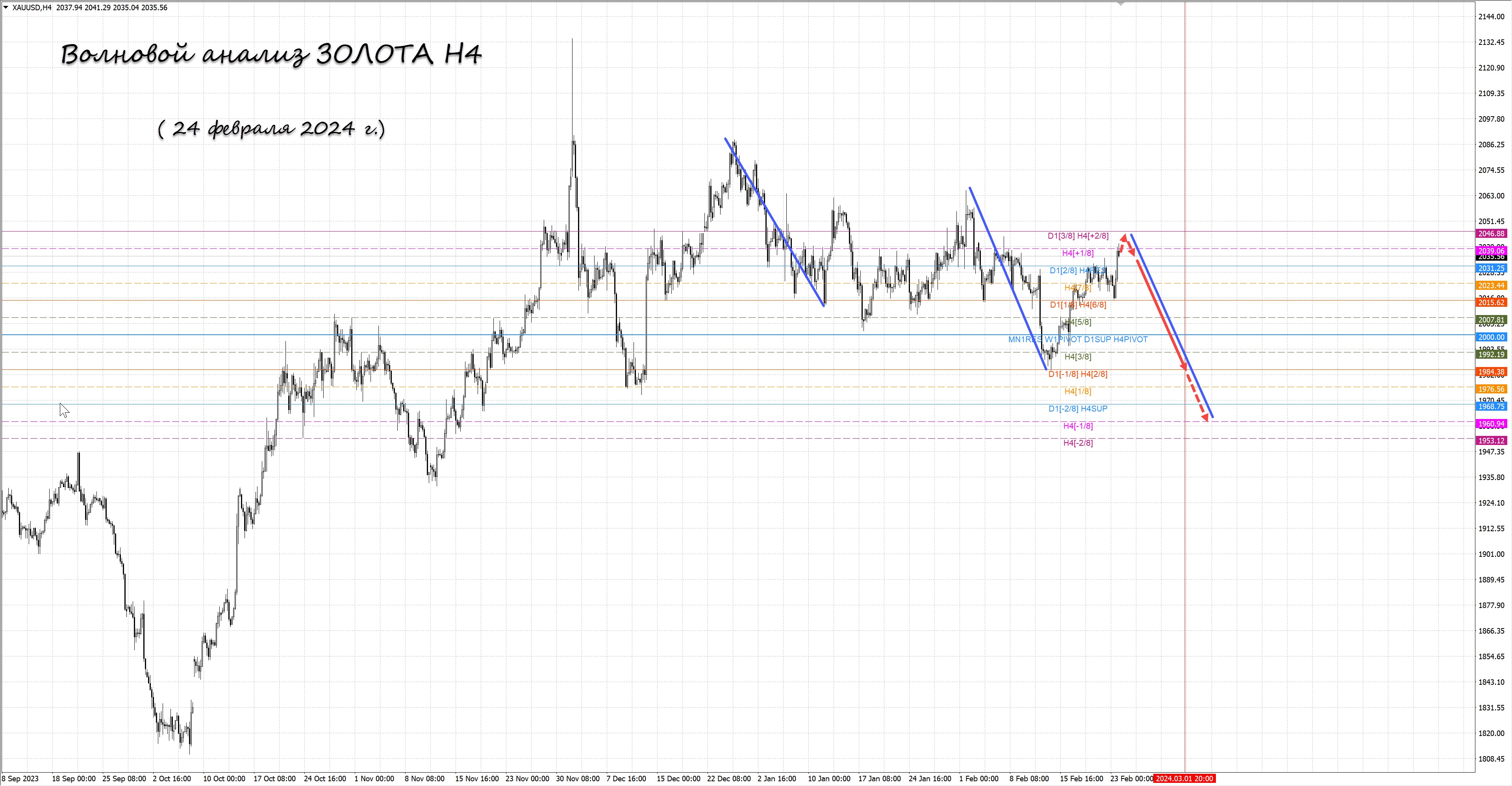Click the red 2024.03.01 20:00 date label
The width and height of the screenshot is (1512, 786).
click(1184, 779)
